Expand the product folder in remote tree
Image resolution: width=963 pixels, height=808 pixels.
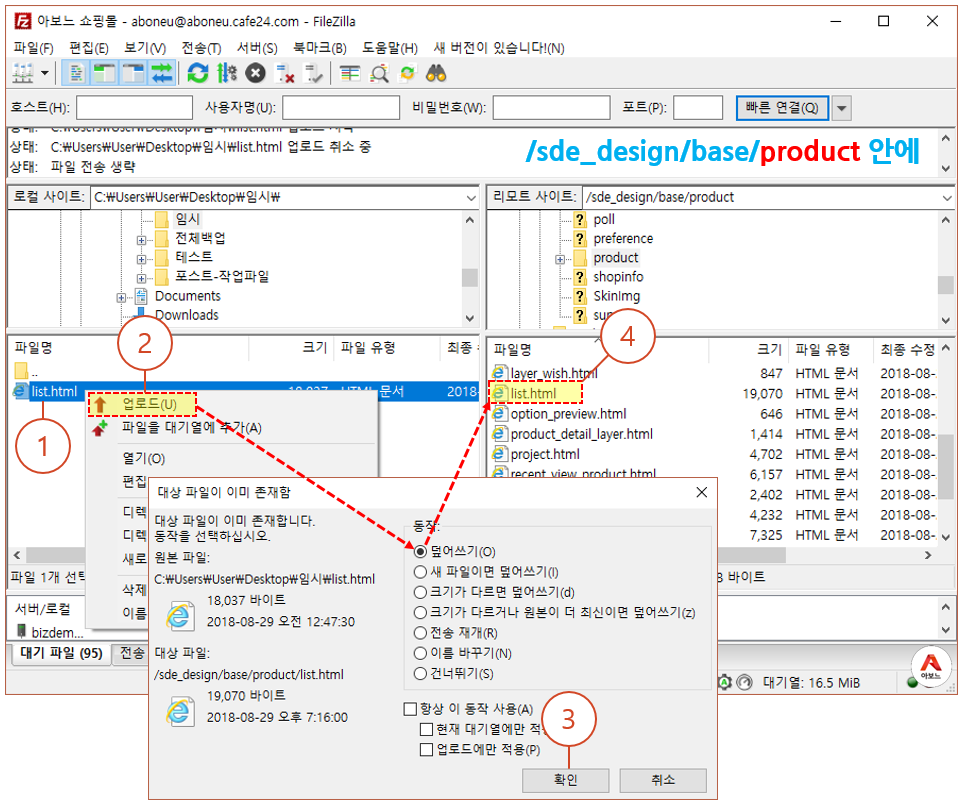coord(559,259)
